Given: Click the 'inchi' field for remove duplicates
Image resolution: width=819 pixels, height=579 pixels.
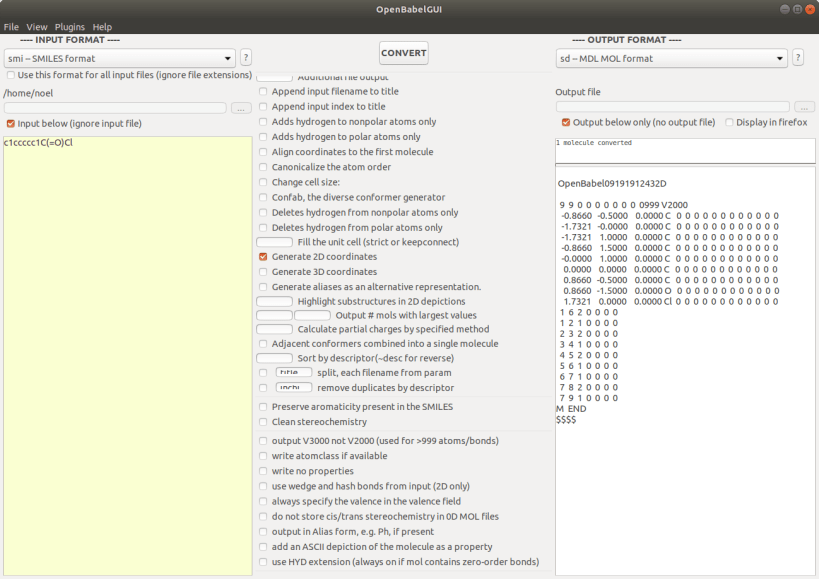Looking at the screenshot, I should (294, 387).
